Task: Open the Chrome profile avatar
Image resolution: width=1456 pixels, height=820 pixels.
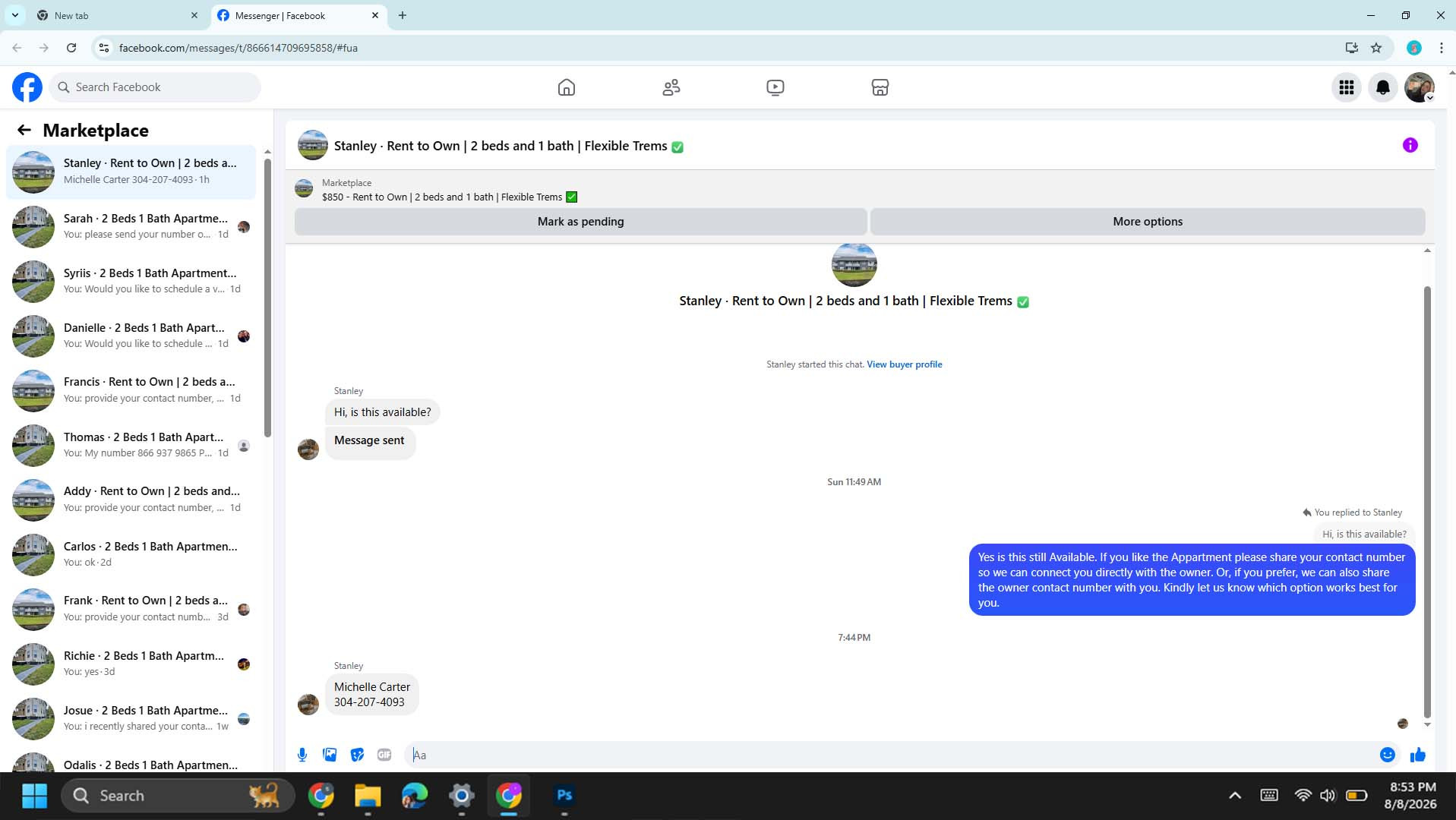Action: 1414,48
